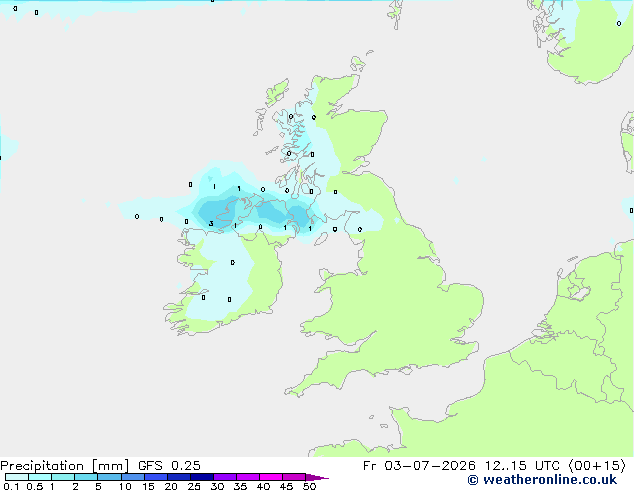Click the 1–2 mm legend color swatch
Viewport: 634px width, 490px height.
[63, 477]
